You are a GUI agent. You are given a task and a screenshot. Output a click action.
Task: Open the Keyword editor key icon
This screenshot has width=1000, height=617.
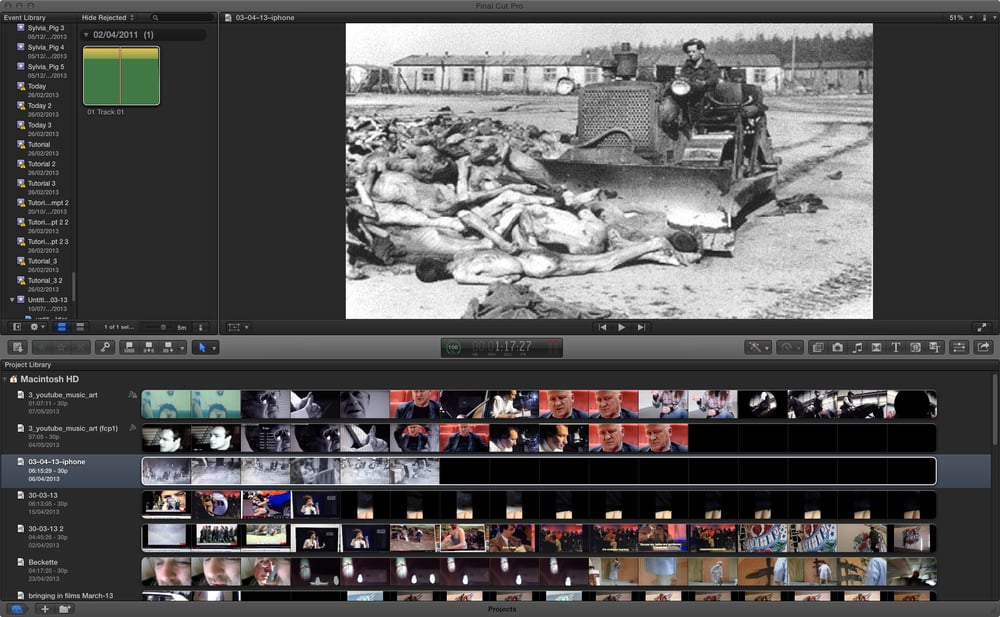click(x=105, y=347)
